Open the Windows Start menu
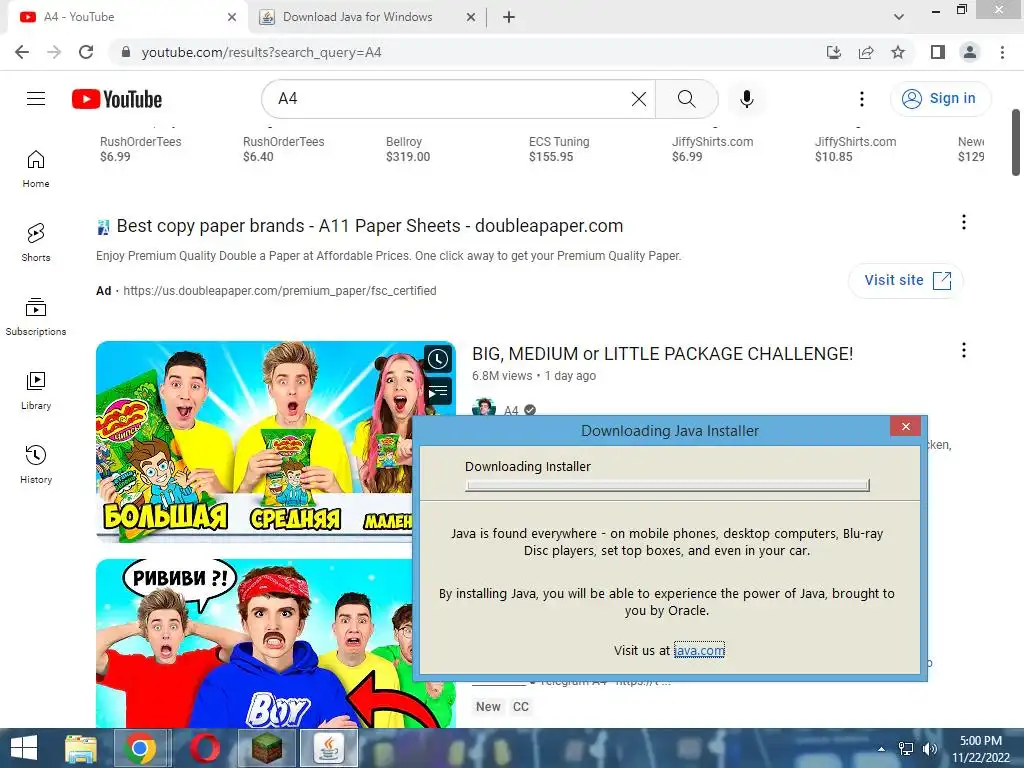 24,748
